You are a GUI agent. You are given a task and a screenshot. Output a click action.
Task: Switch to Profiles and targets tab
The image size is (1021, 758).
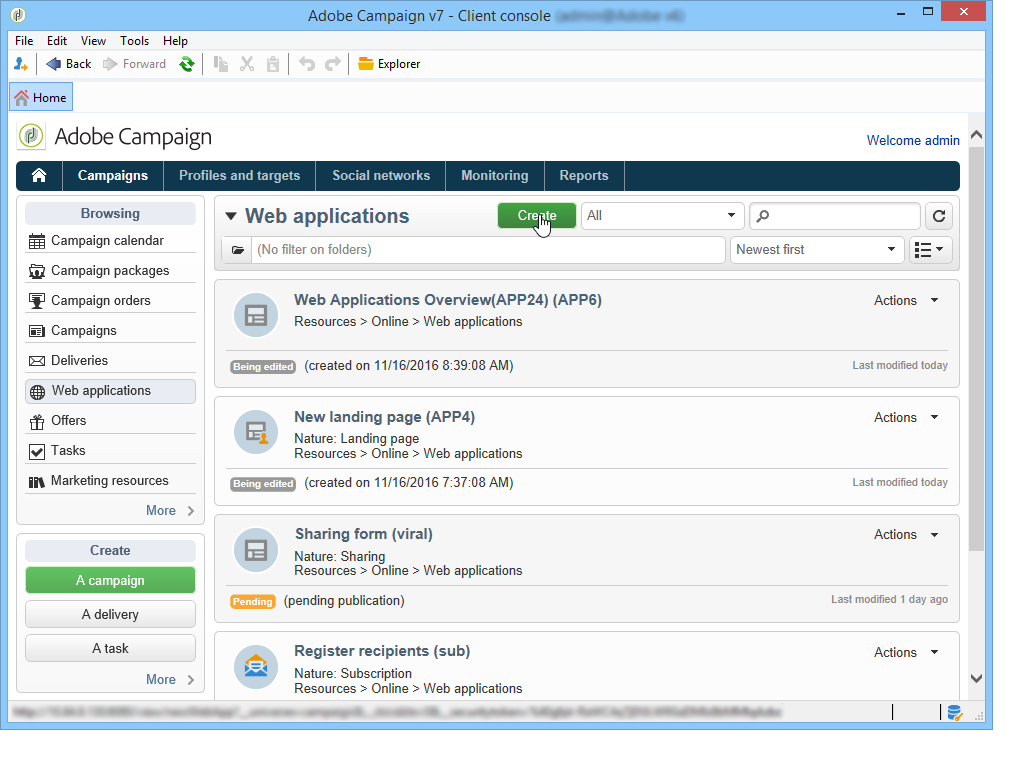(240, 175)
